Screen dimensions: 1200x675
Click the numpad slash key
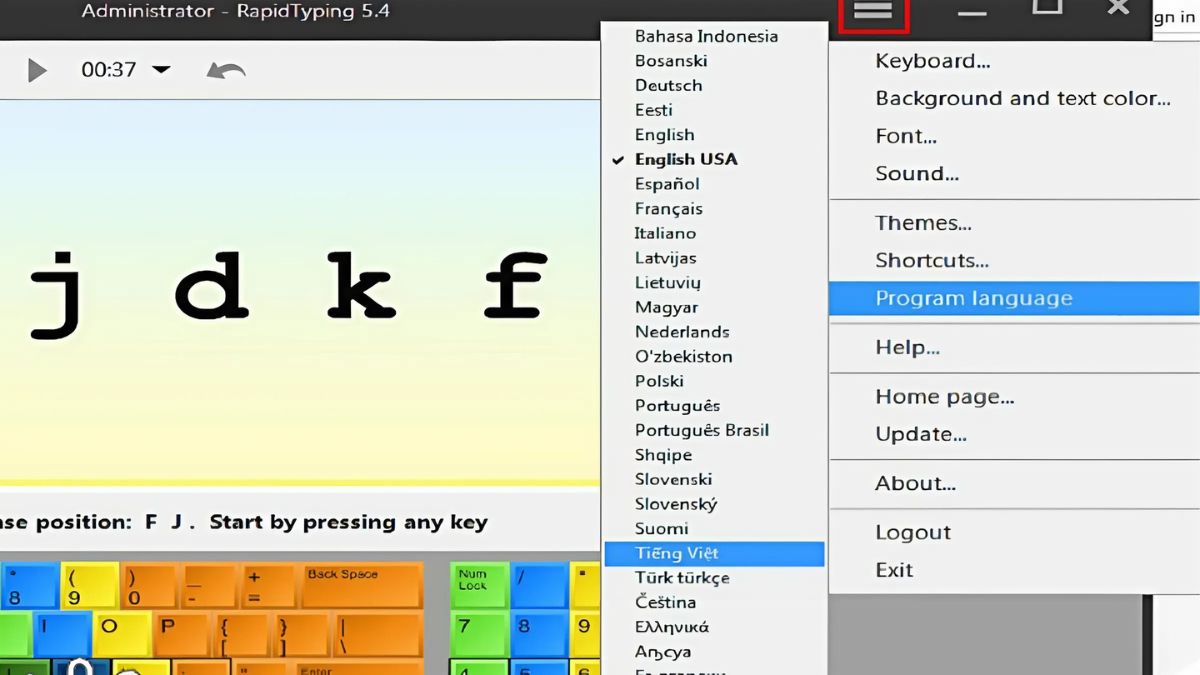[x=539, y=586]
